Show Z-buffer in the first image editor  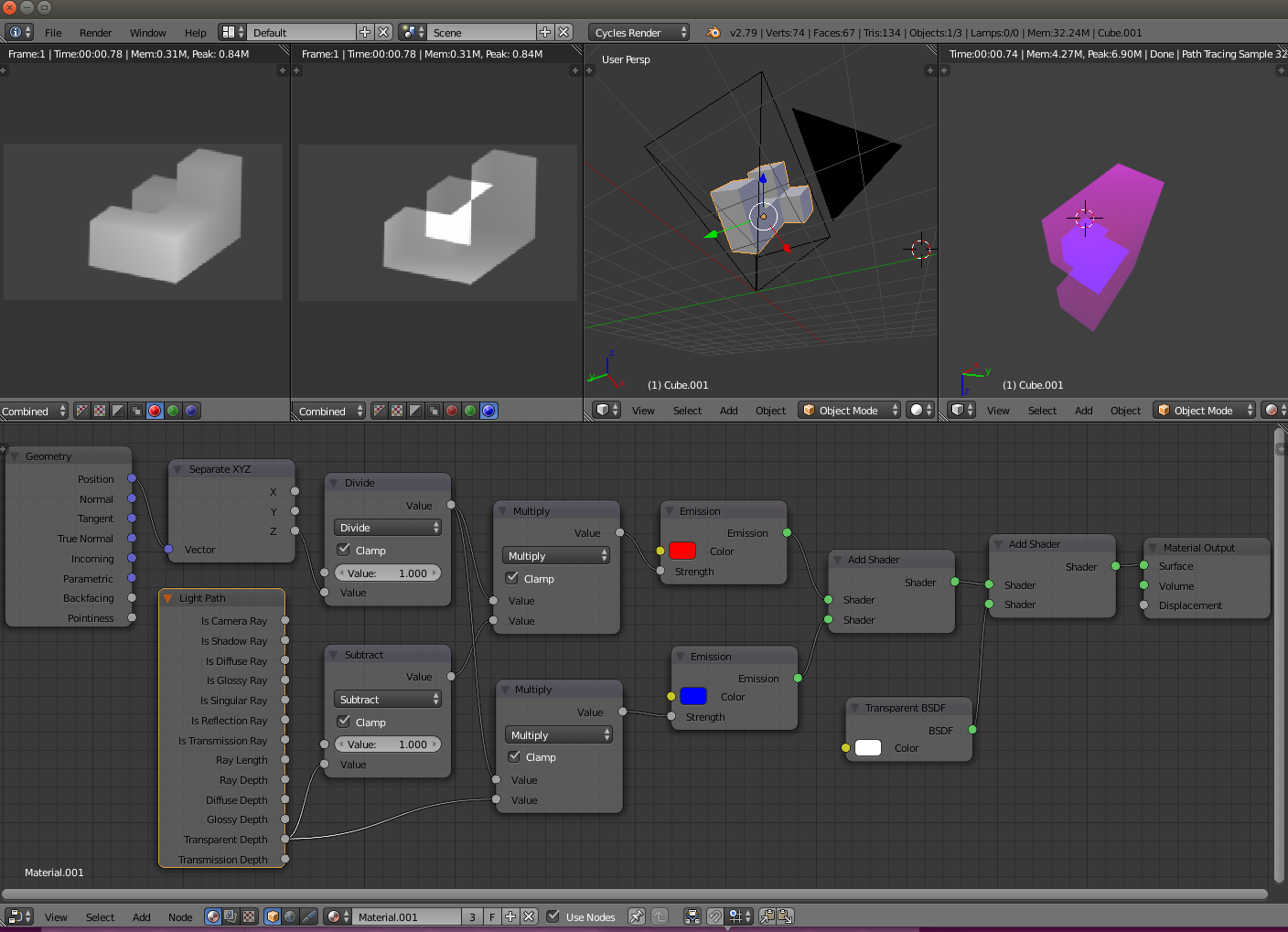click(x=136, y=411)
